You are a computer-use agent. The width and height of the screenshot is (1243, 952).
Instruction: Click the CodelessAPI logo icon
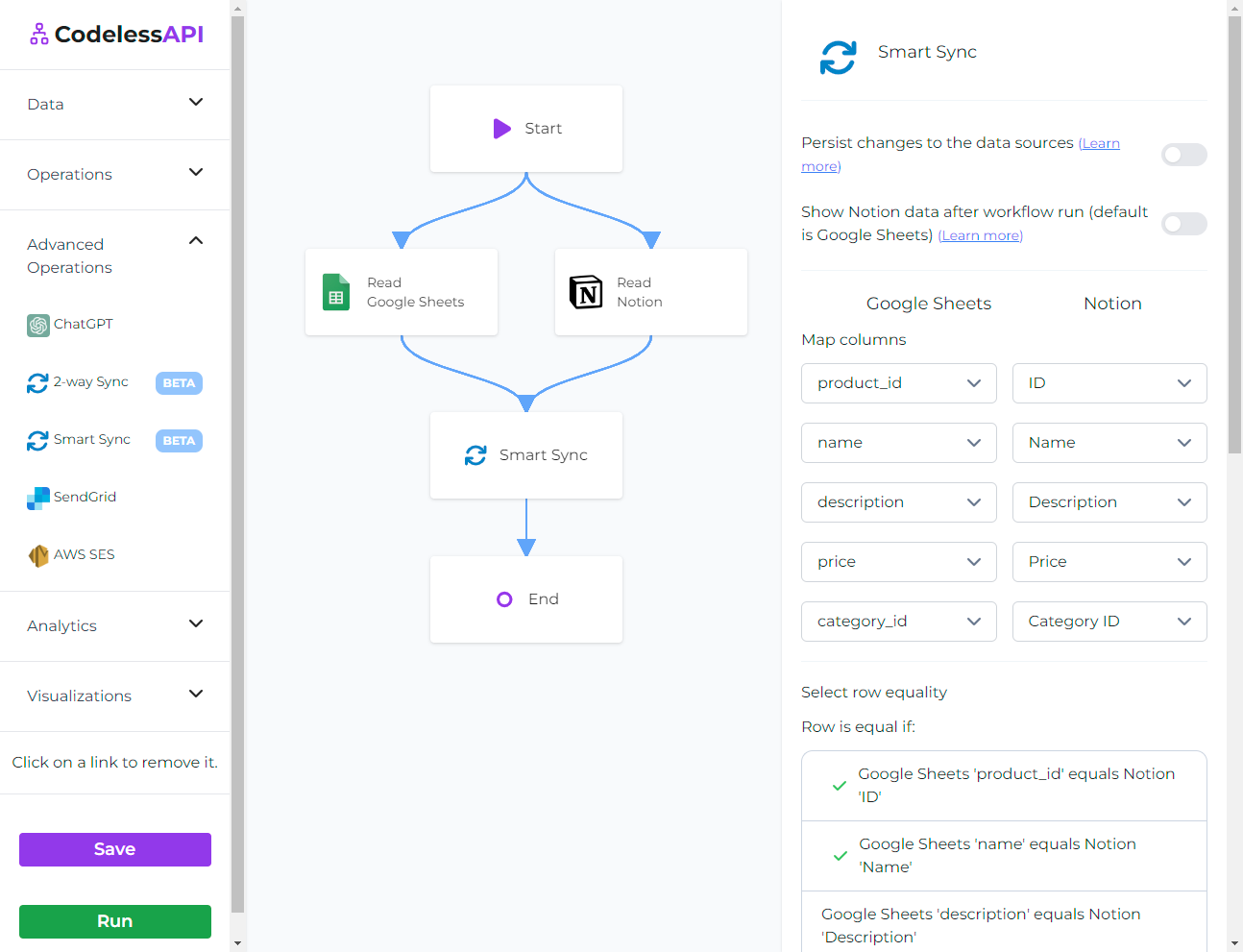(x=38, y=35)
